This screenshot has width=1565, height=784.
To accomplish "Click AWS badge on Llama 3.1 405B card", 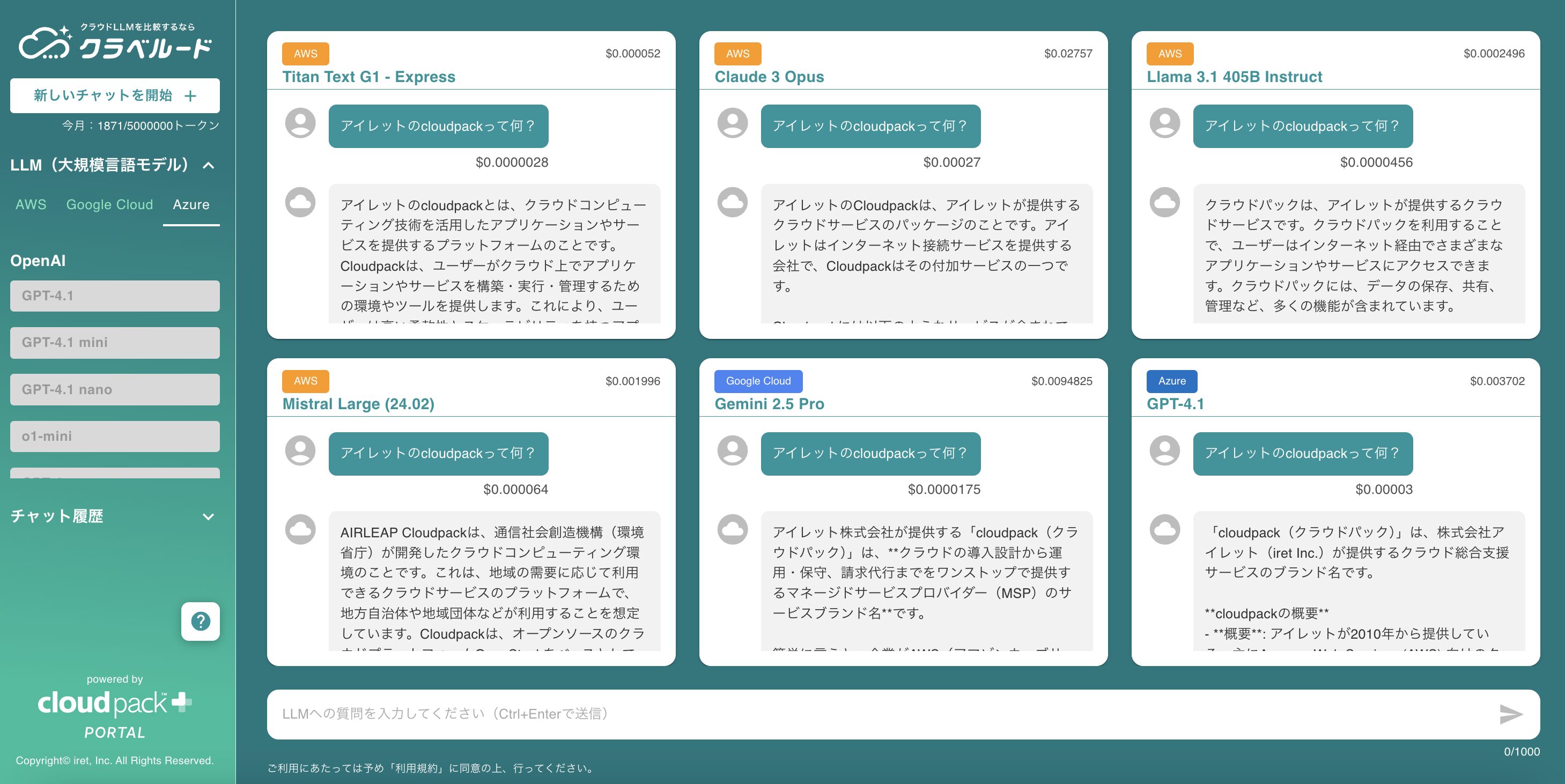I will [x=1170, y=54].
